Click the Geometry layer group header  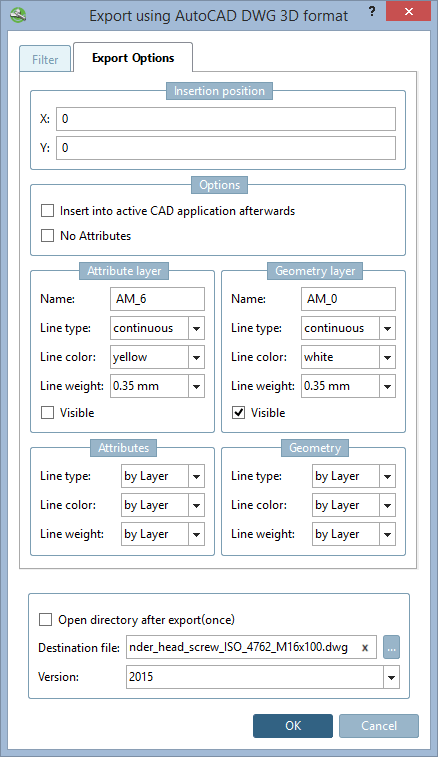315,271
